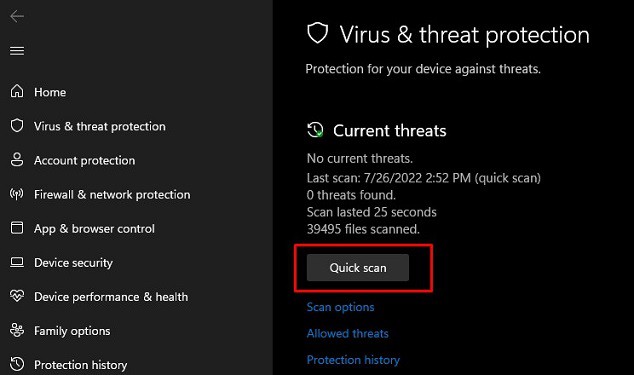634x375 pixels.
Task: Select Firewall & network protection
Action: (112, 195)
